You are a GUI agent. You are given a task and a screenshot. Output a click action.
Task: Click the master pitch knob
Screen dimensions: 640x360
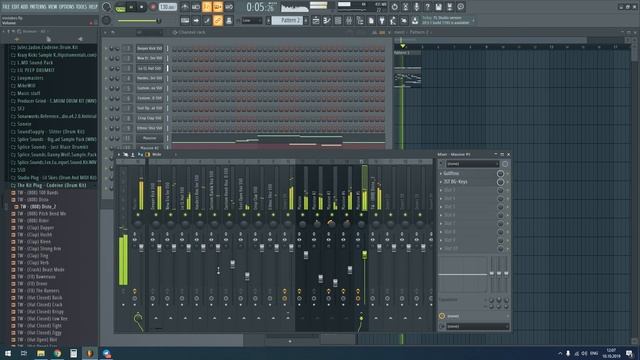click(106, 20)
